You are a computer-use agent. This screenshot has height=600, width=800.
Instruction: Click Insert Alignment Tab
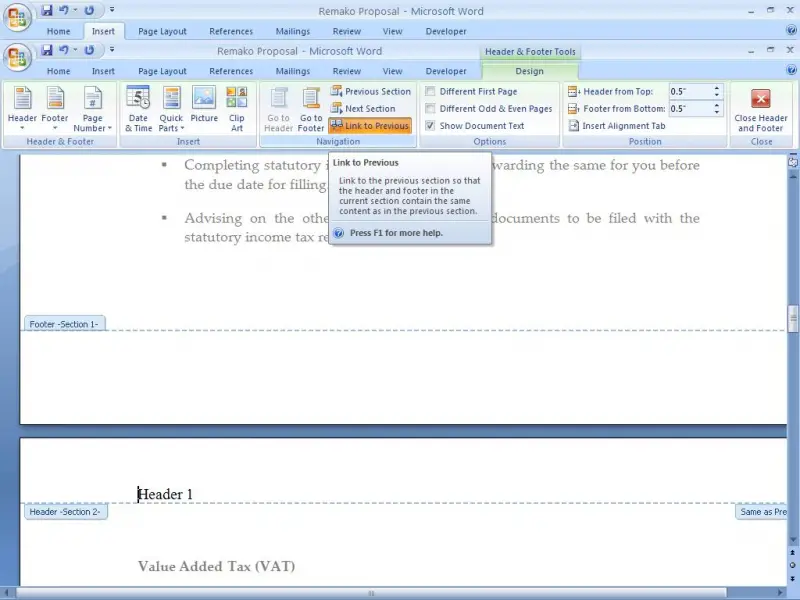pos(617,126)
